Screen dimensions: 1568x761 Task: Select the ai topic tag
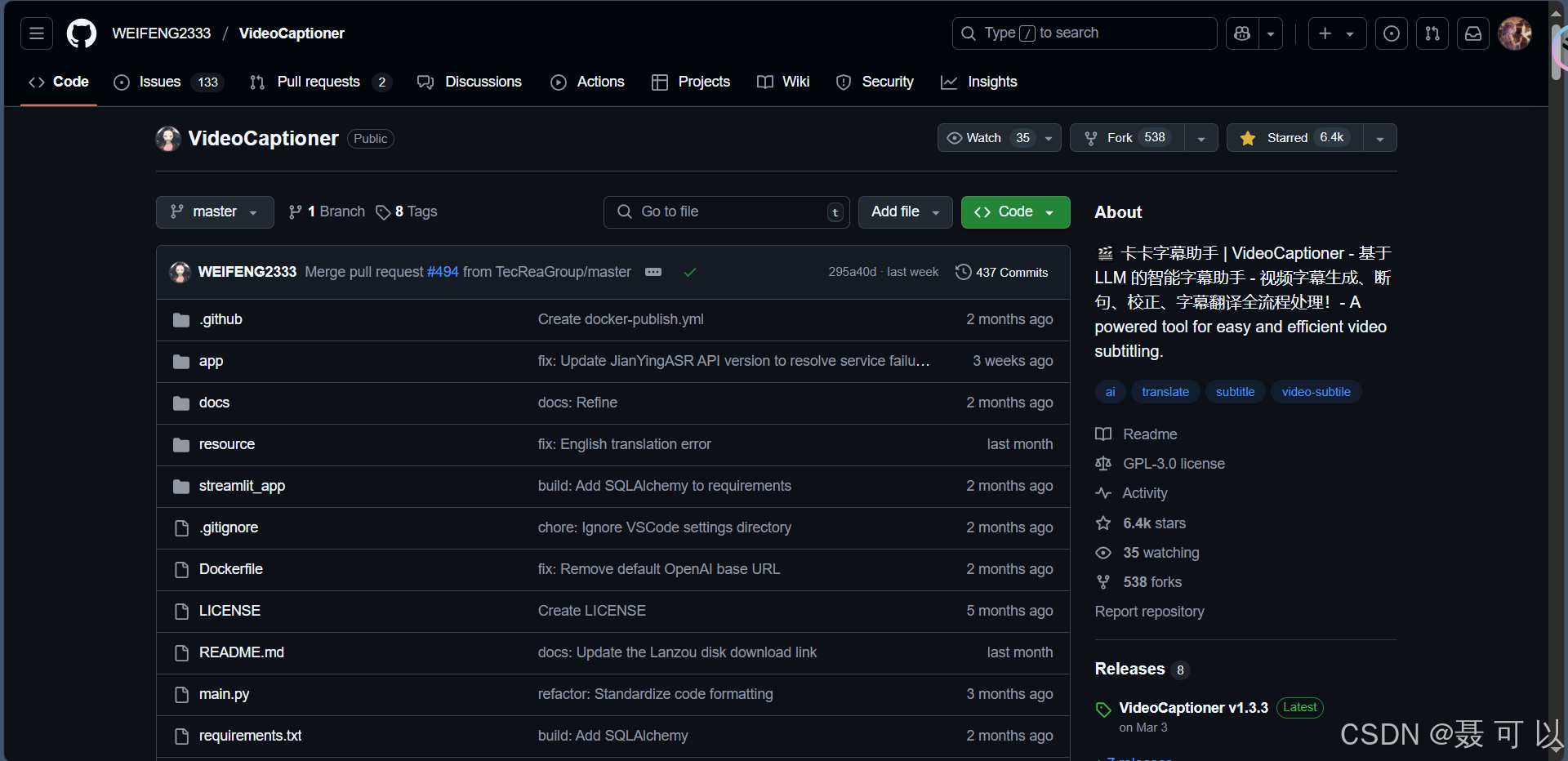click(1111, 392)
